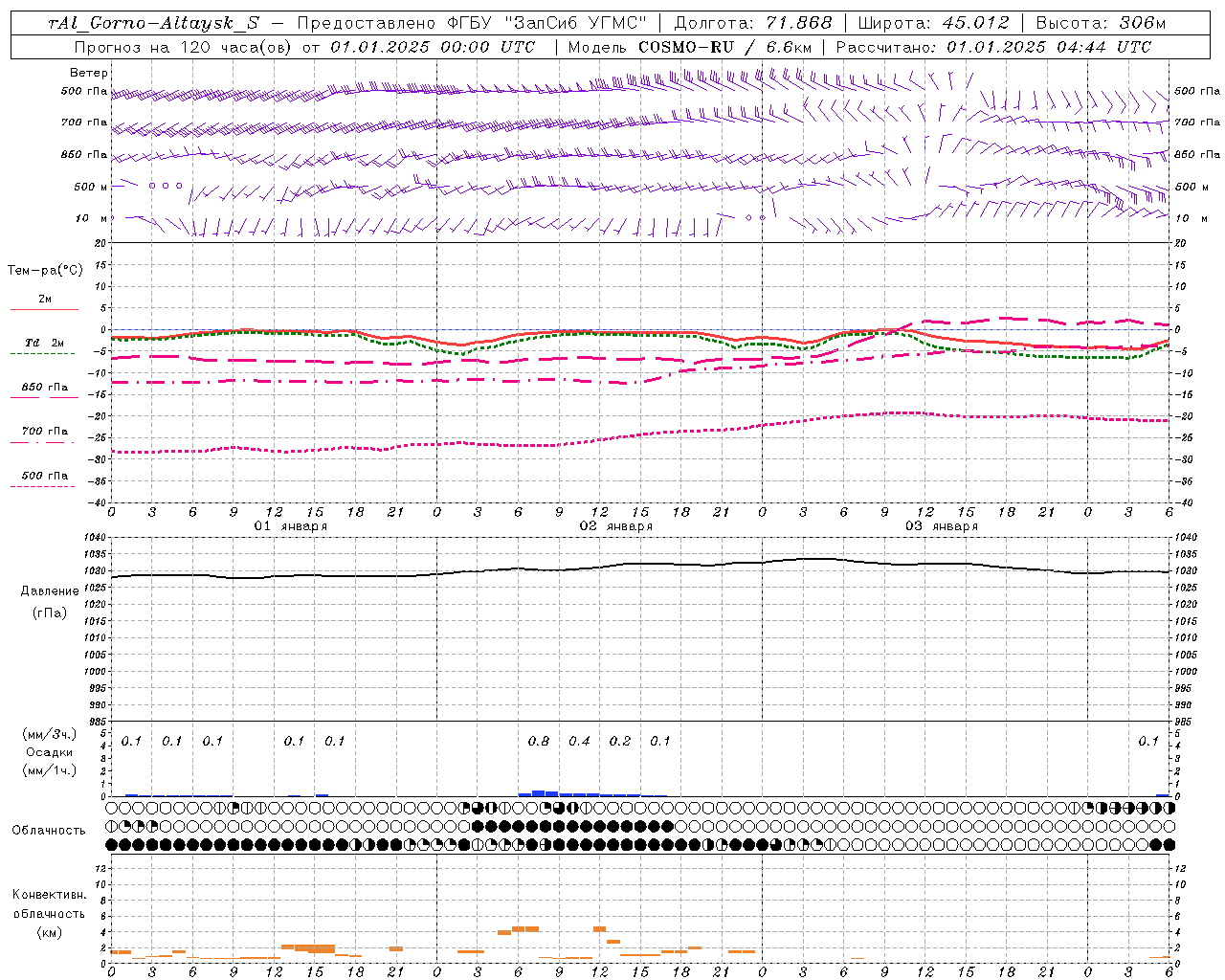
Task: Click the station title rAl_Gorno-Altaysk_S
Action: point(153,23)
